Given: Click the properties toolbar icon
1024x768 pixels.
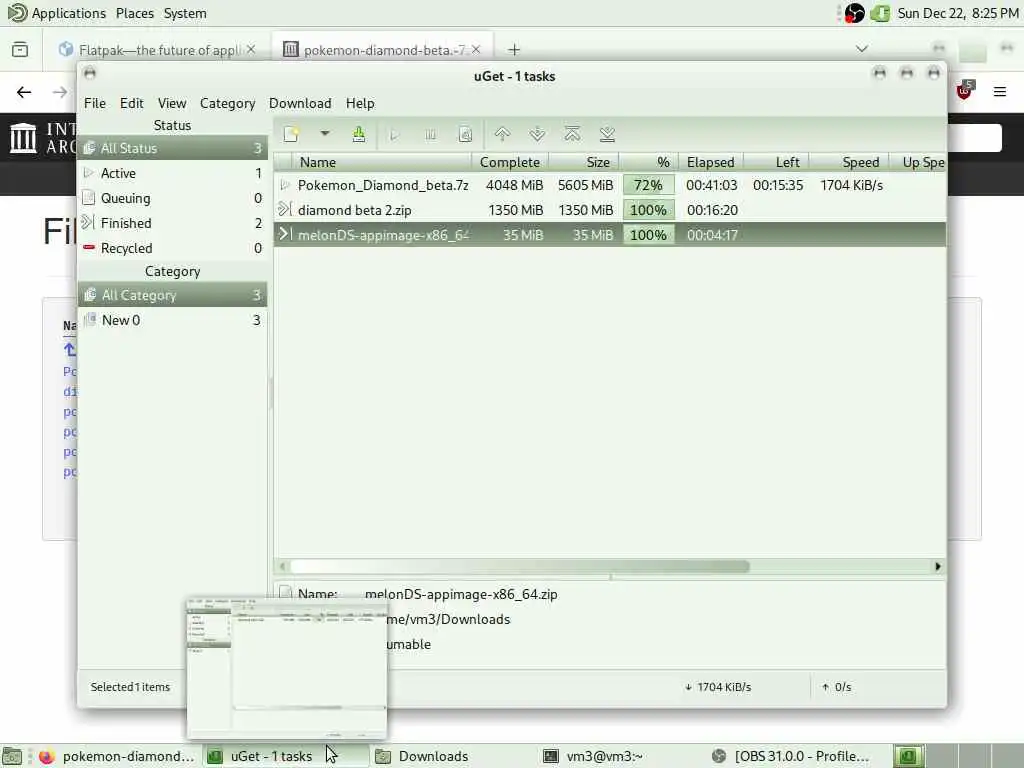Looking at the screenshot, I should point(465,135).
